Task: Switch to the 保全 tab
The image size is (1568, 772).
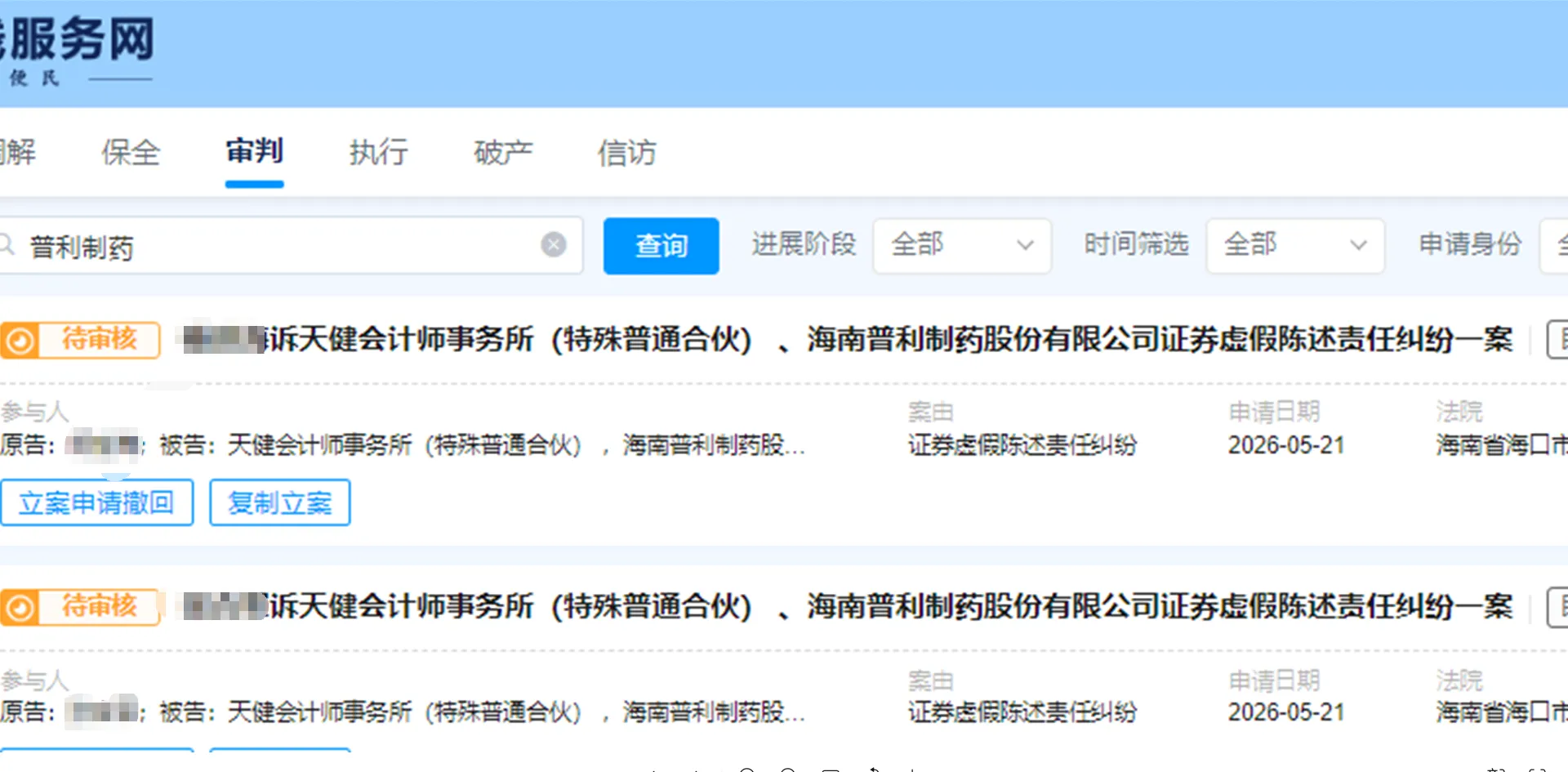Action: [x=131, y=152]
